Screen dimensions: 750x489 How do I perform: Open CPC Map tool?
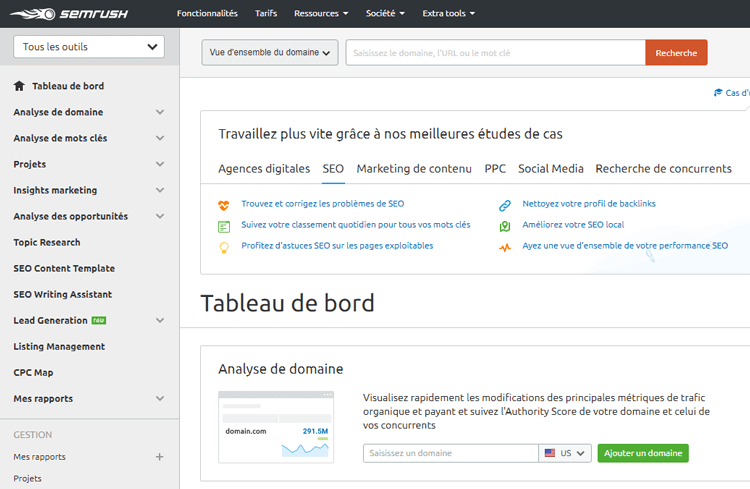click(x=33, y=373)
